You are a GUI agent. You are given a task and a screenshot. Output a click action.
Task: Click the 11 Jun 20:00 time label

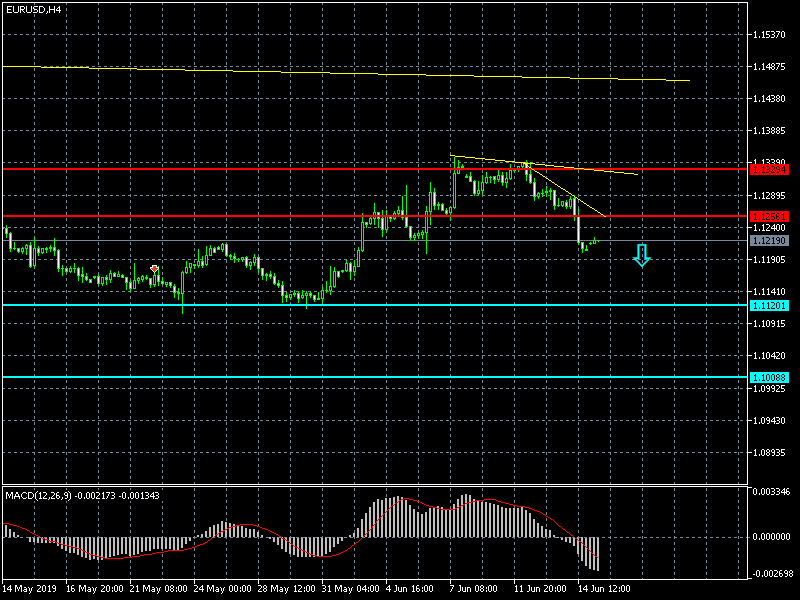(540, 589)
